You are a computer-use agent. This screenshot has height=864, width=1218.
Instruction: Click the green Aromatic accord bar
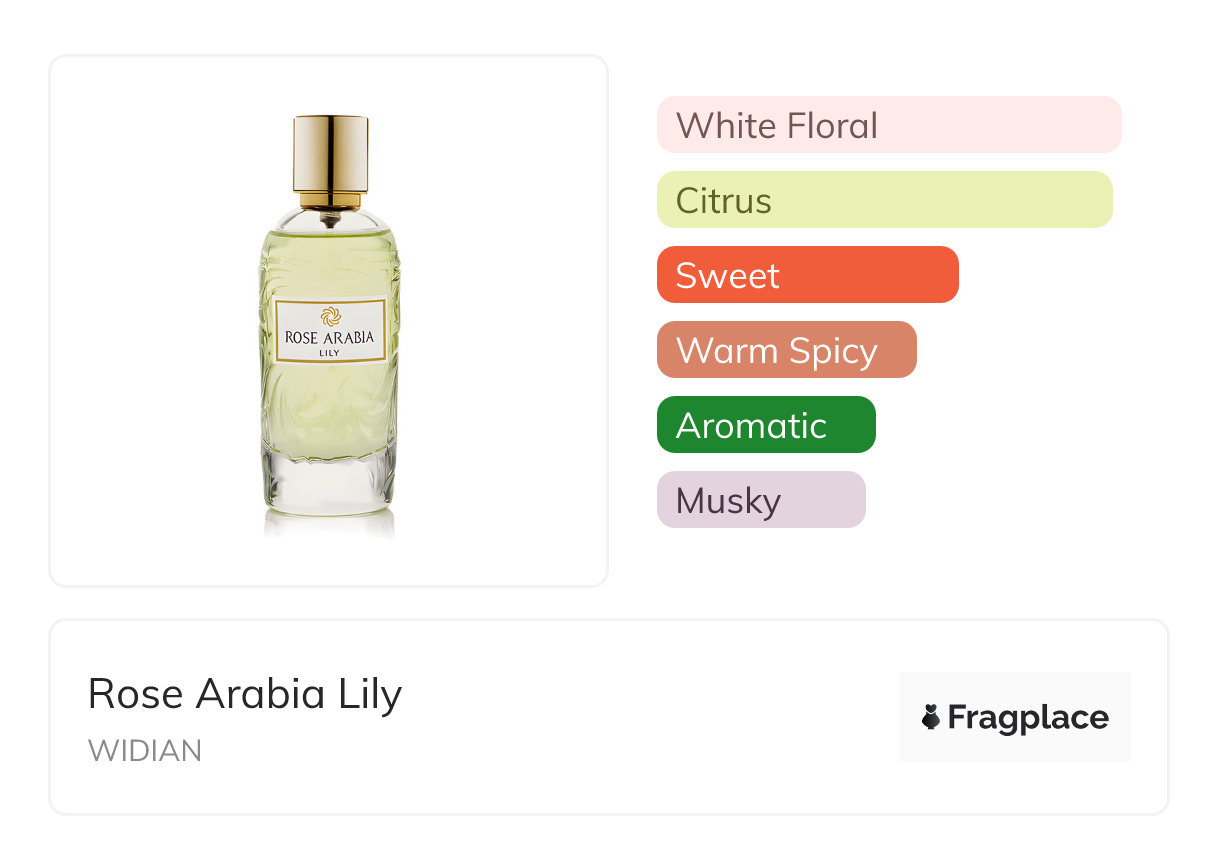766,425
